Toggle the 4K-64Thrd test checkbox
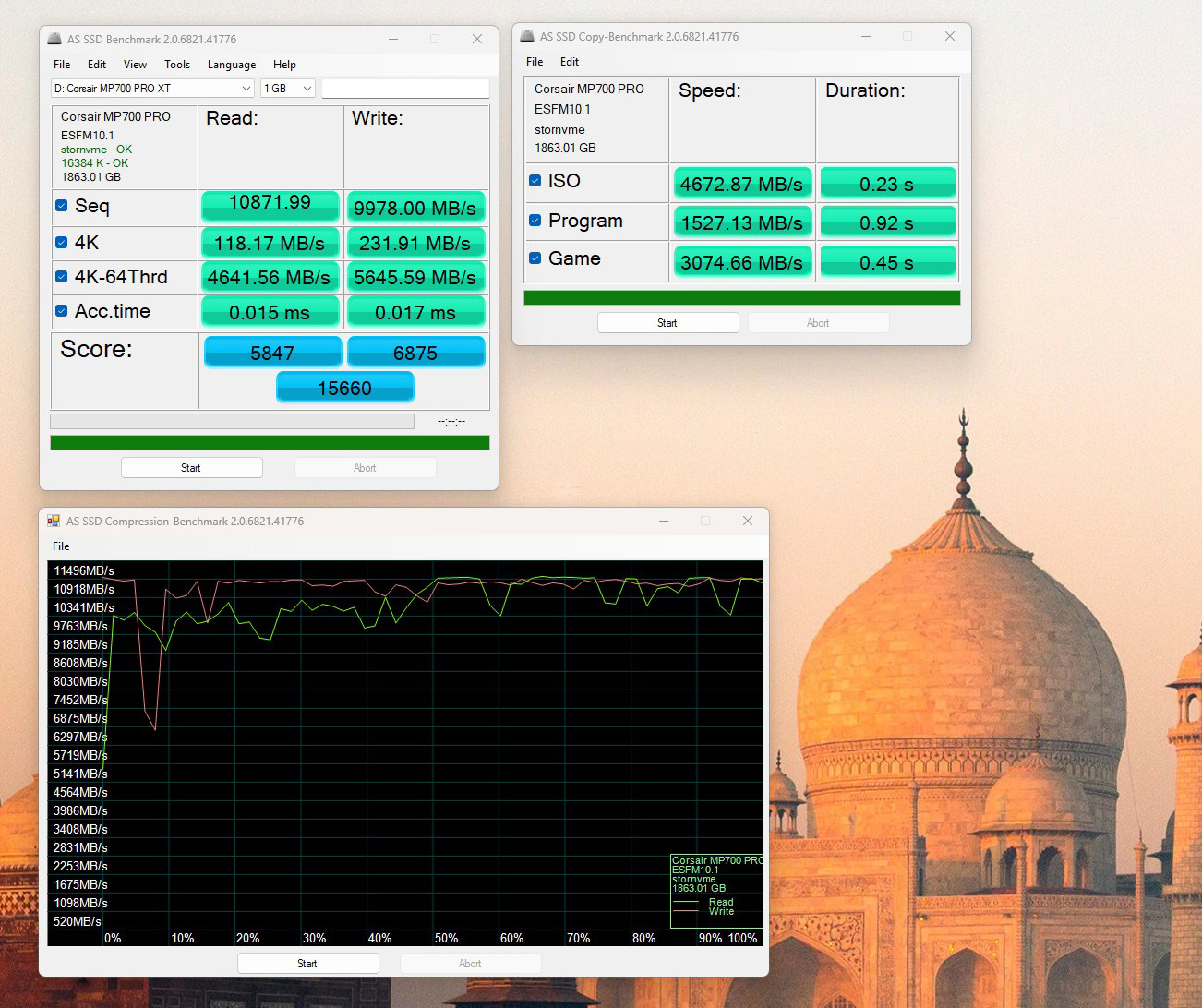This screenshot has height=1008, width=1202. [62, 277]
